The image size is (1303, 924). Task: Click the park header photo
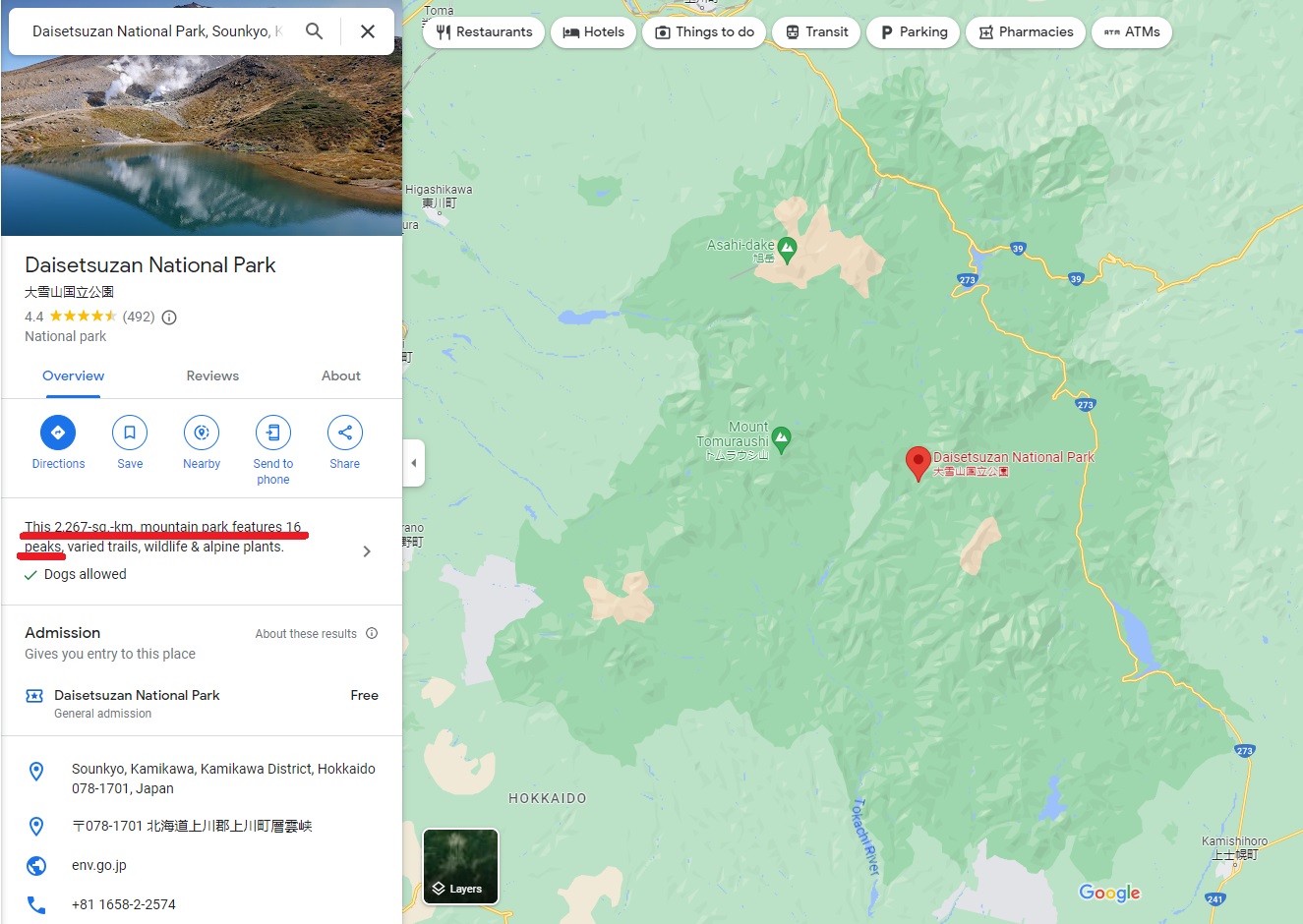202,145
